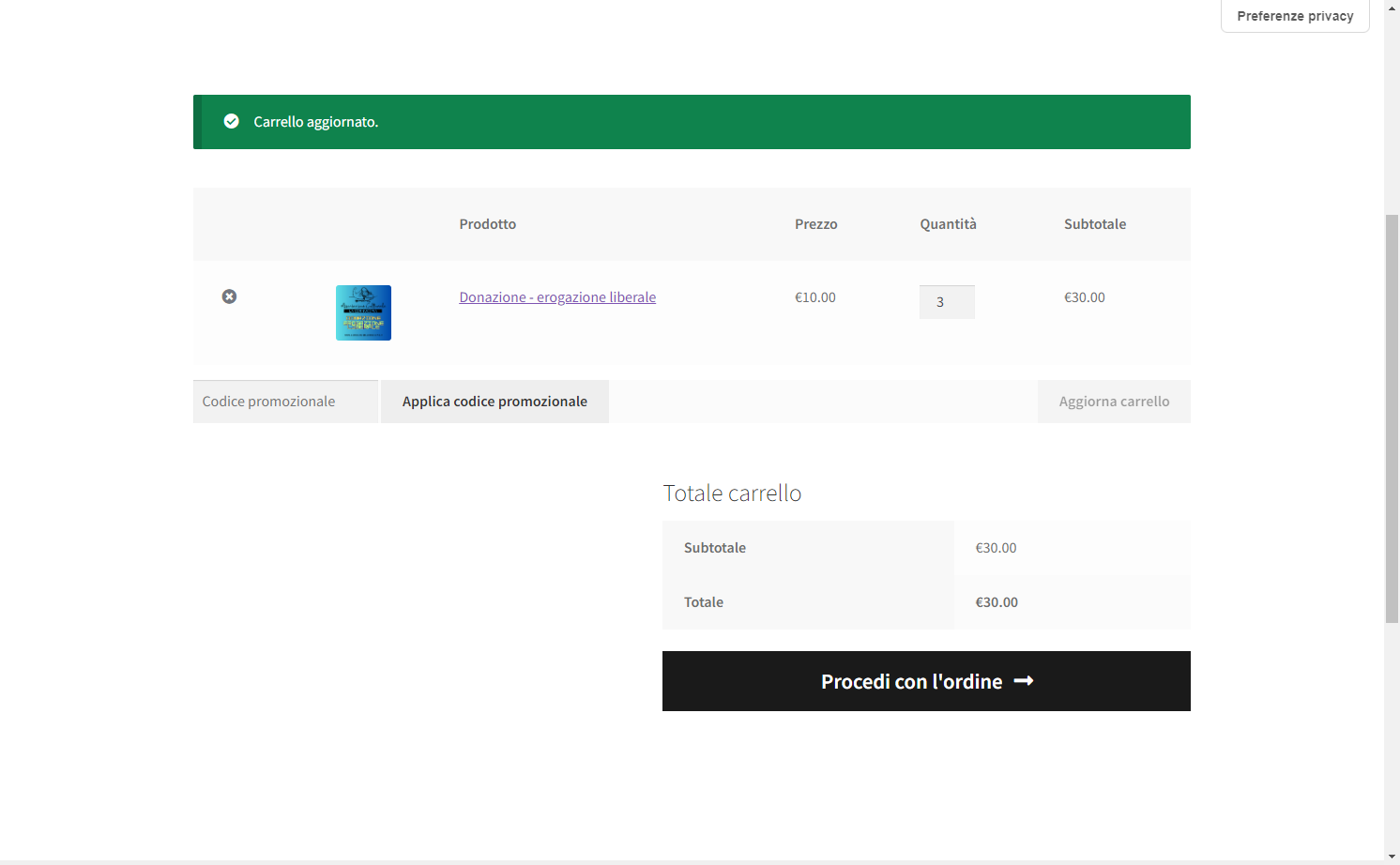Image resolution: width=1400 pixels, height=865 pixels.
Task: Remove the donation item from cart
Action: point(229,296)
